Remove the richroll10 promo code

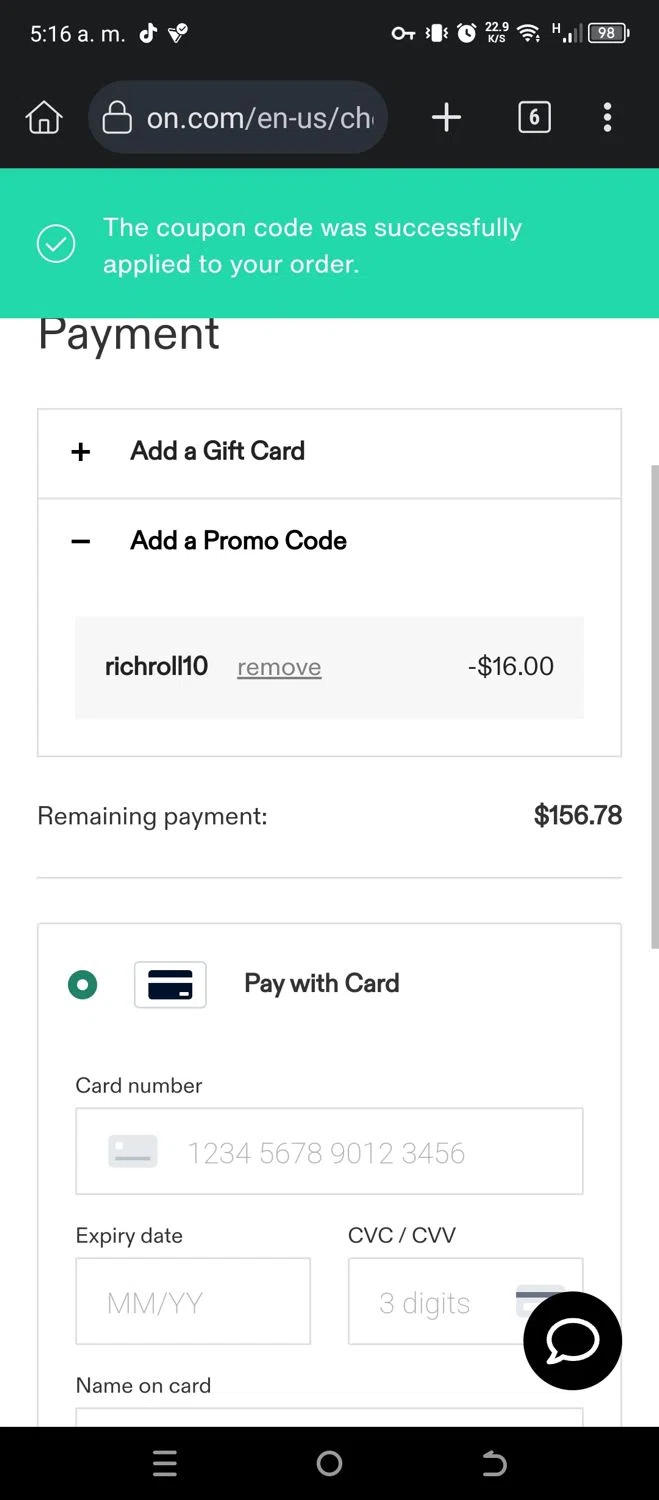[279, 667]
